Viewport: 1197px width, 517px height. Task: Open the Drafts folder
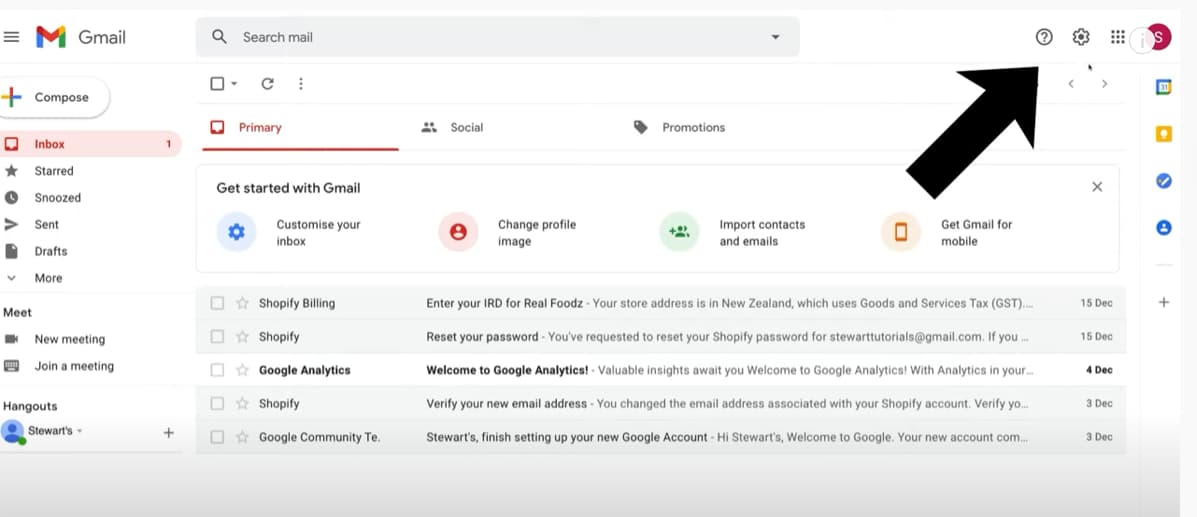point(50,251)
